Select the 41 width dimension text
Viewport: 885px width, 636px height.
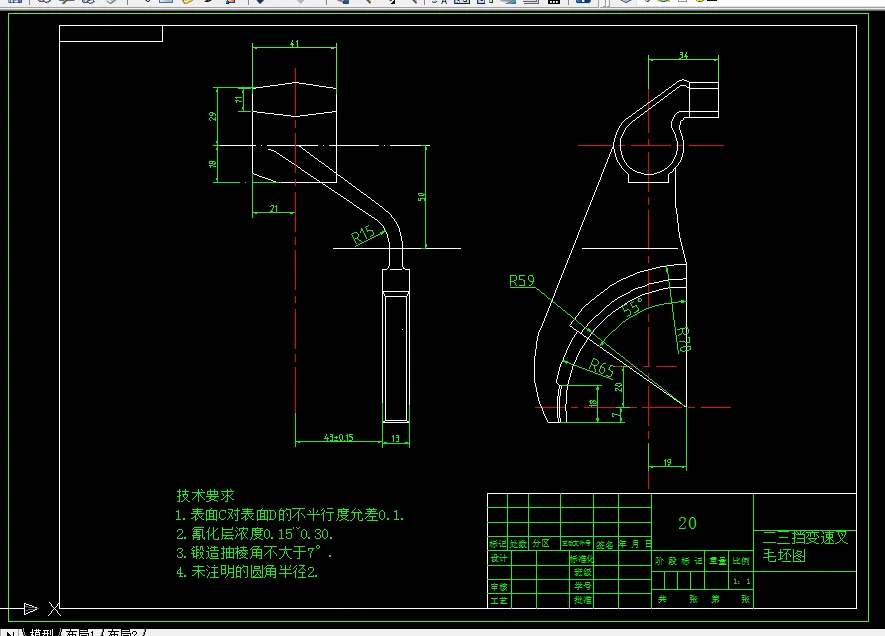294,43
